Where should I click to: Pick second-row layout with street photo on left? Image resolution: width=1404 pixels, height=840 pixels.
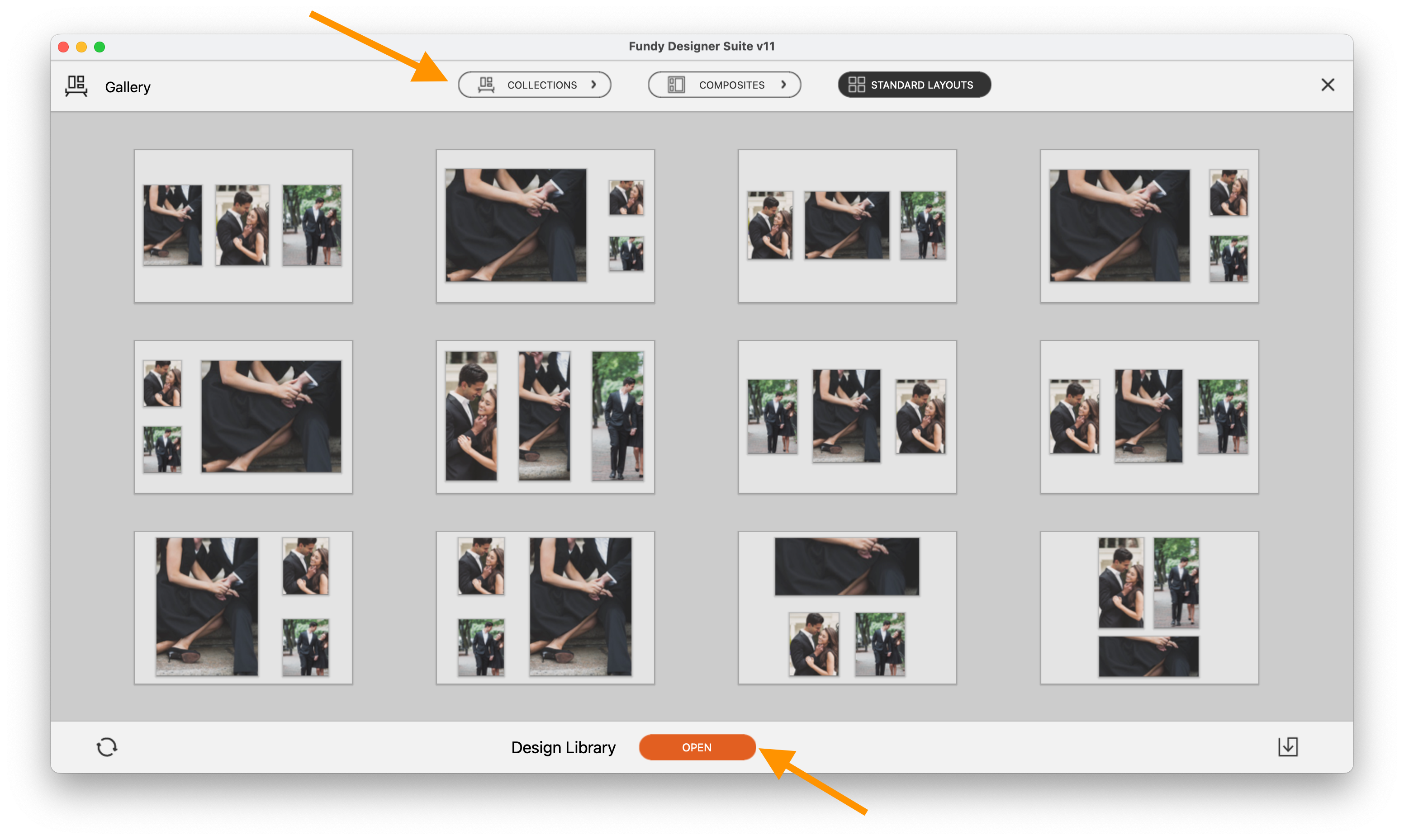847,416
